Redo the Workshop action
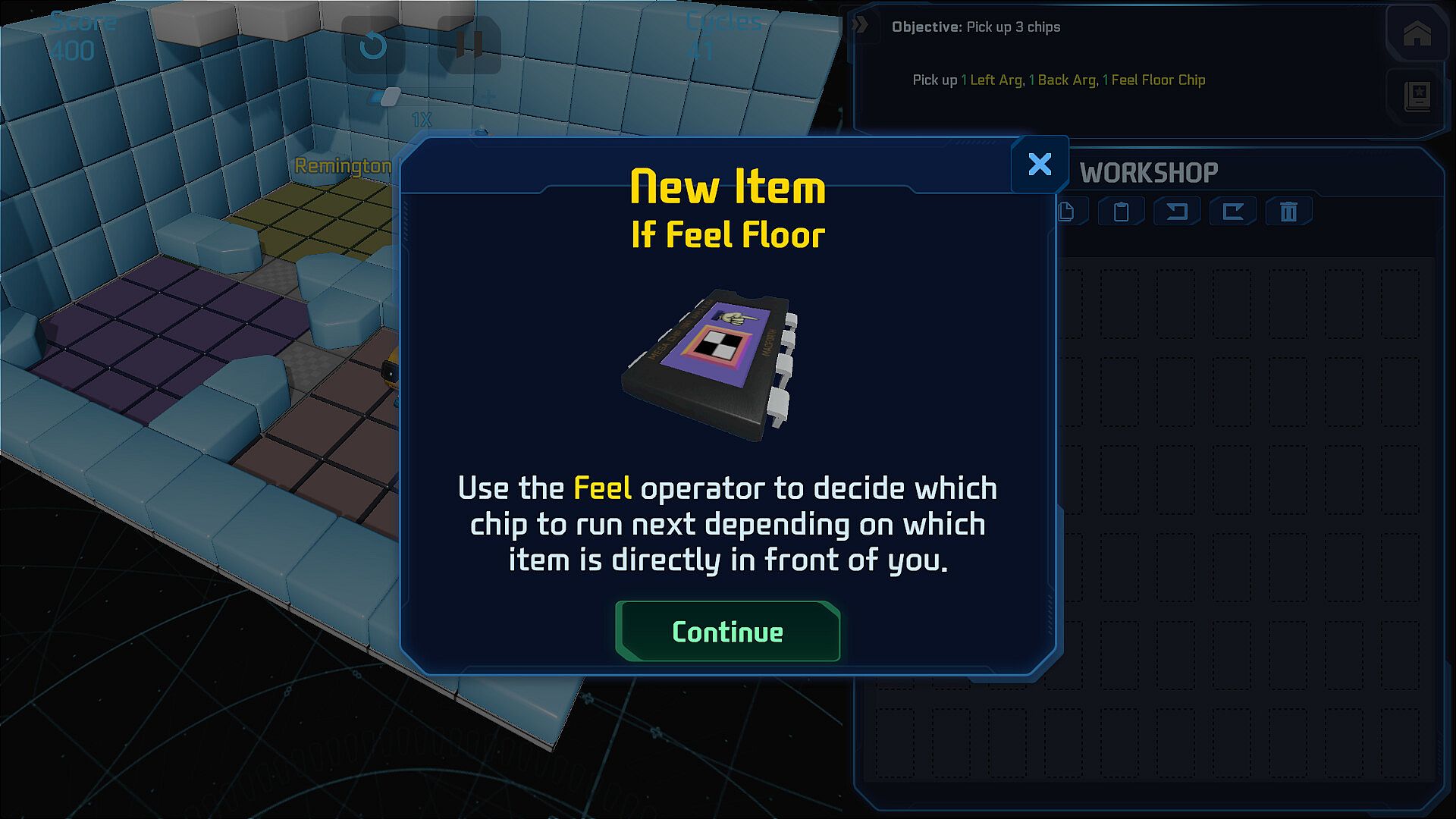This screenshot has width=1456, height=819. pyautogui.click(x=1233, y=212)
